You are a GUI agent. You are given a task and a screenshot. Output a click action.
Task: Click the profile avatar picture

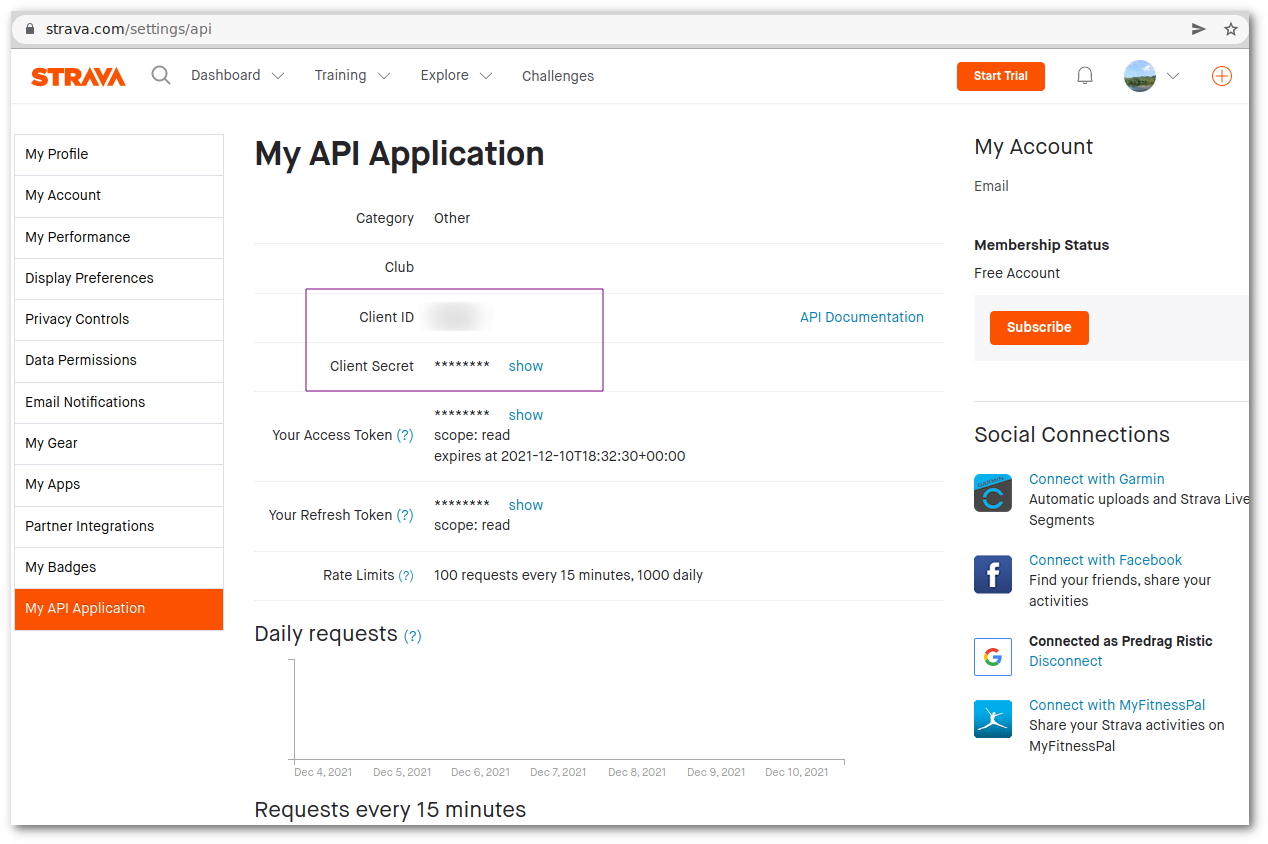(1140, 76)
